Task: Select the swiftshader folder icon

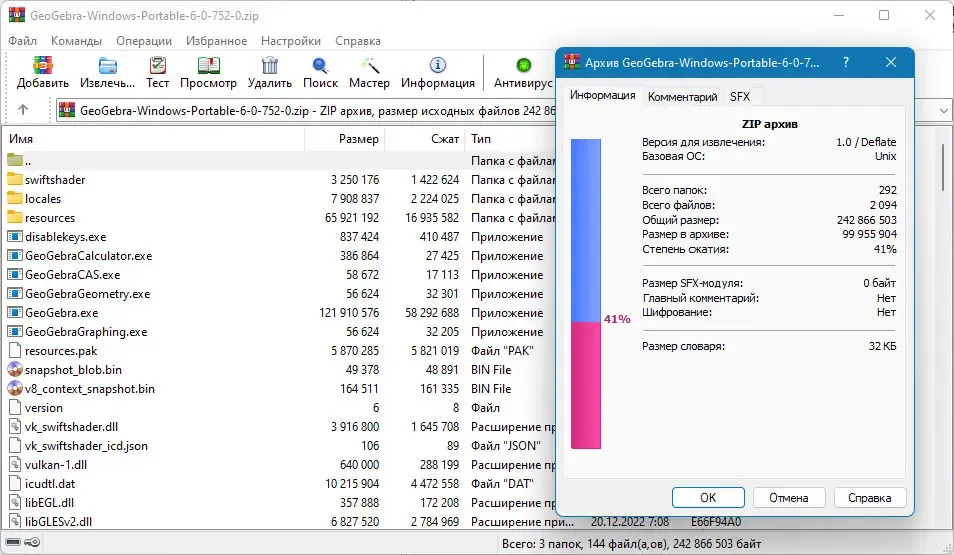Action: point(15,179)
